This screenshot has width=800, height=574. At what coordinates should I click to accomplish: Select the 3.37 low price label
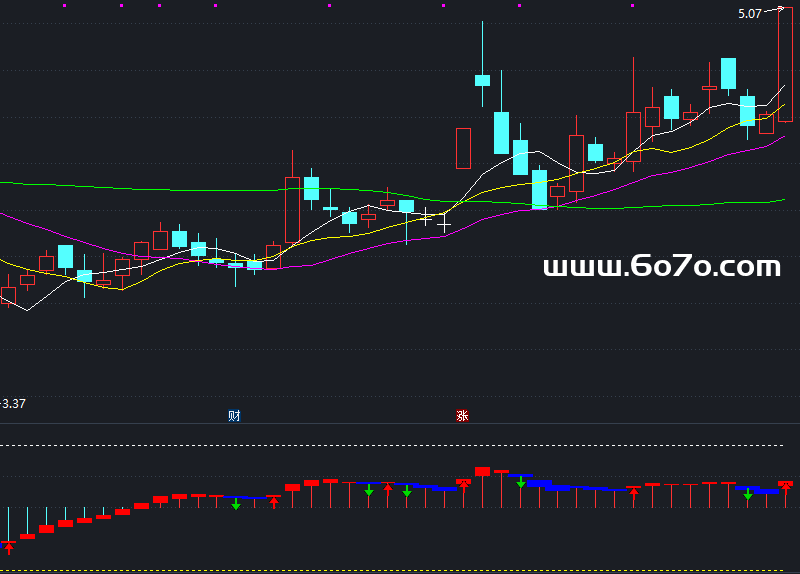(x=14, y=404)
